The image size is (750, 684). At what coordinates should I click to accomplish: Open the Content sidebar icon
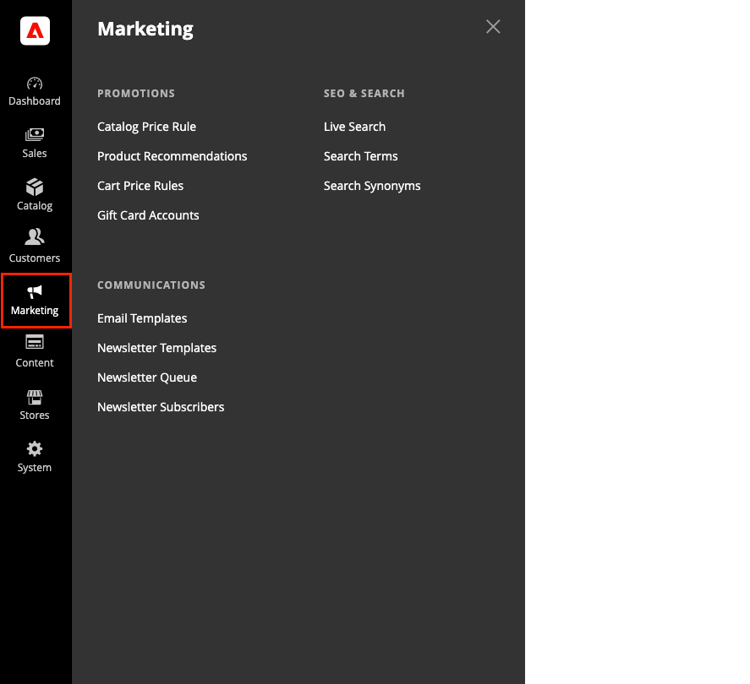pos(34,342)
